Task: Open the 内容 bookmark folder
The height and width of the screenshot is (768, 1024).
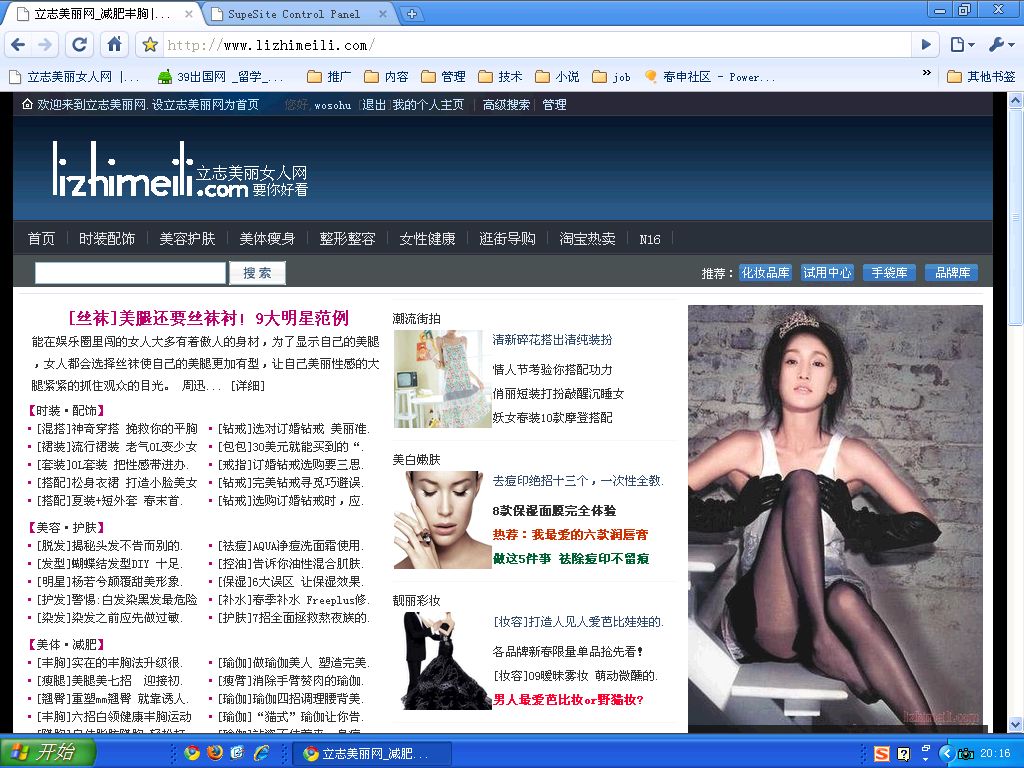Action: (386, 77)
